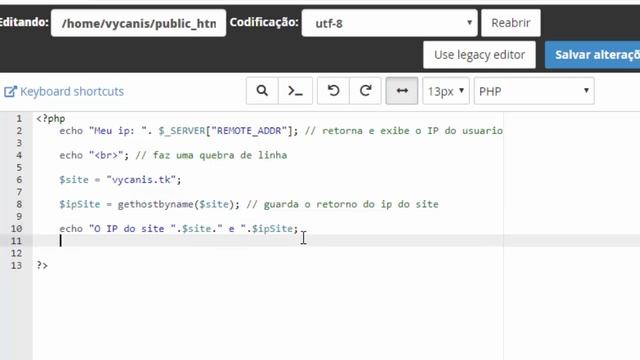The height and width of the screenshot is (360, 640).
Task: Click line number 12 in the gutter
Action: (x=16, y=253)
